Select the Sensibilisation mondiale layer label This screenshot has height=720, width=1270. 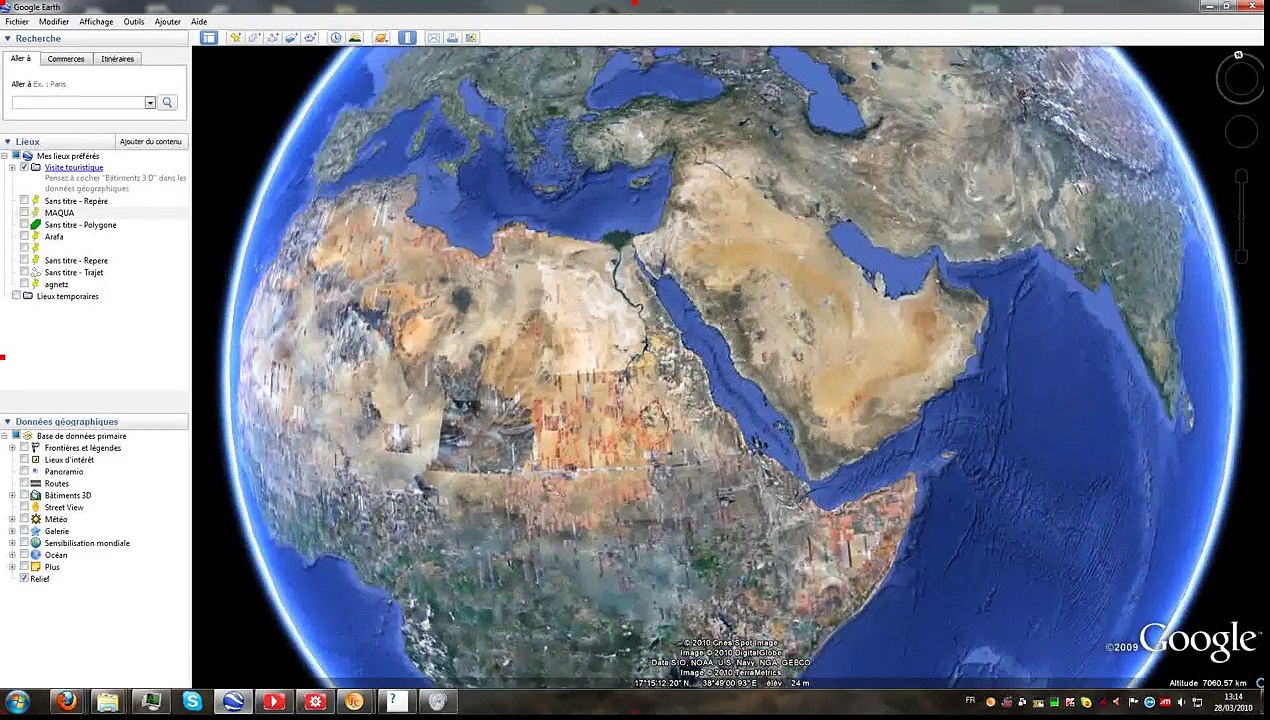pyautogui.click(x=87, y=543)
